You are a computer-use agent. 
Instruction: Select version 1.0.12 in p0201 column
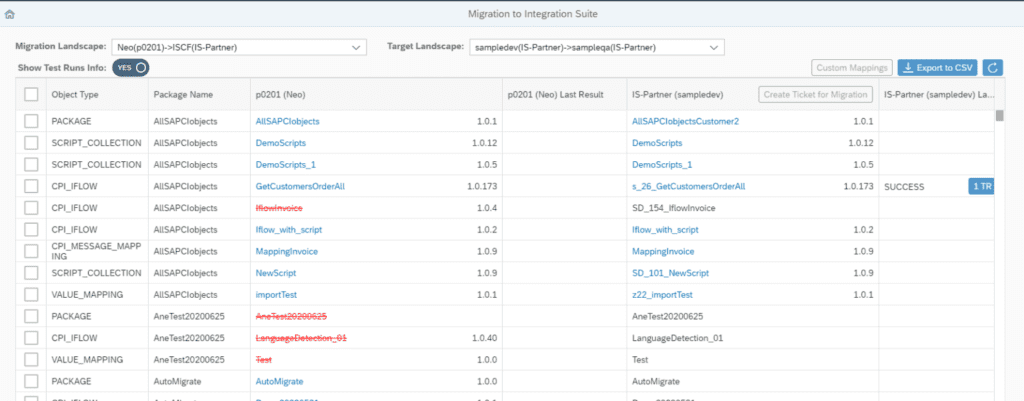(x=485, y=143)
